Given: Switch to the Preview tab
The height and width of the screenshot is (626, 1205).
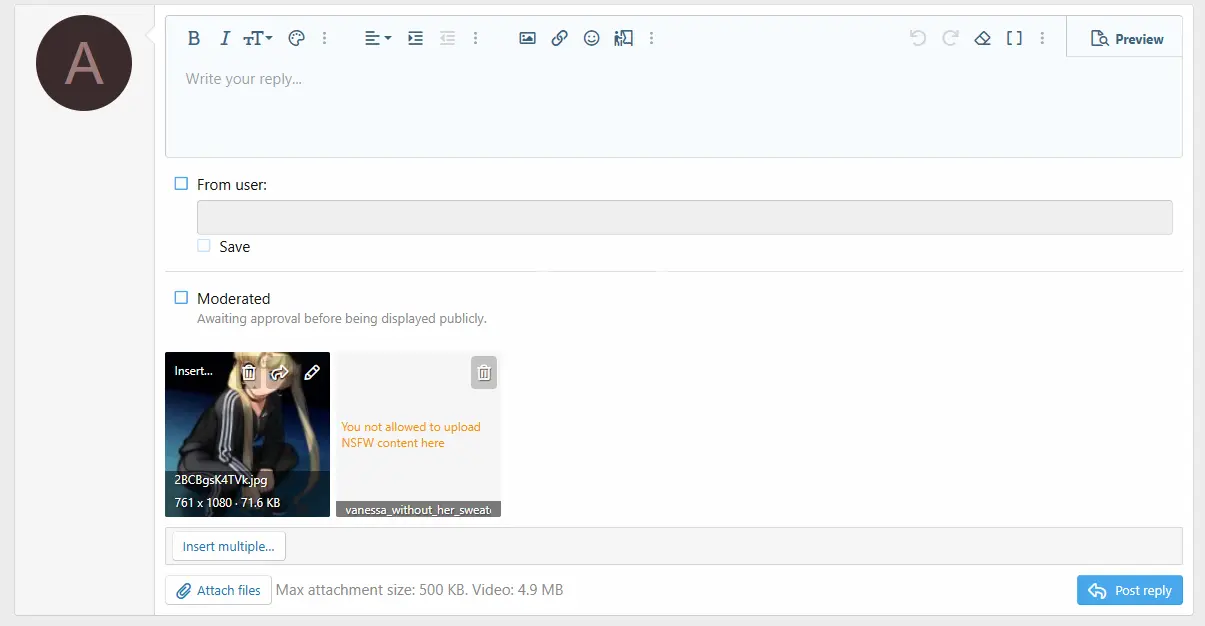Looking at the screenshot, I should tap(1126, 39).
